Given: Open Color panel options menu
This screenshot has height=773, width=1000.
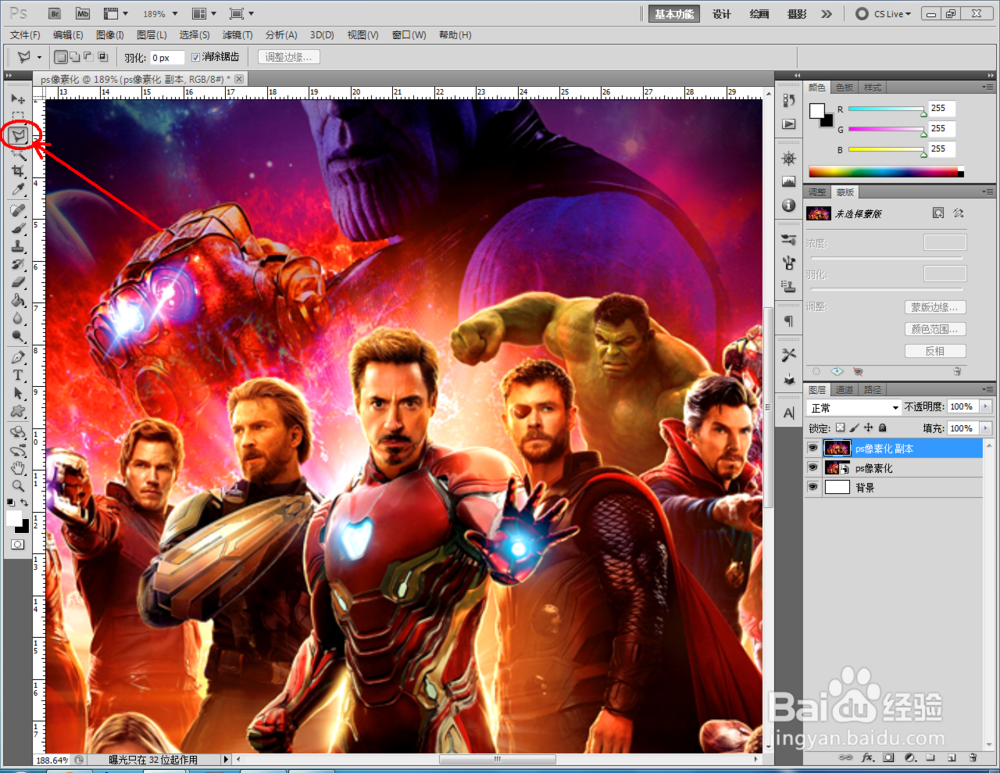Looking at the screenshot, I should tap(987, 87).
